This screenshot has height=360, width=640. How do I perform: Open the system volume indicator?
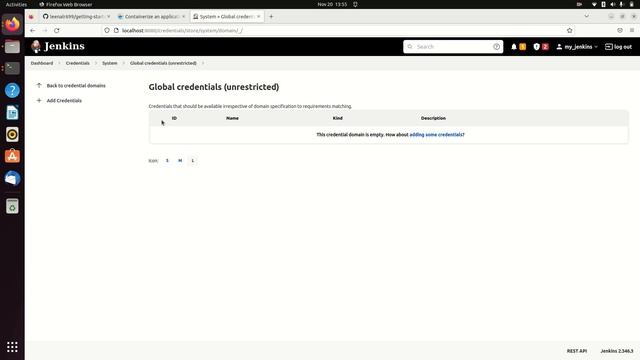coord(613,4)
